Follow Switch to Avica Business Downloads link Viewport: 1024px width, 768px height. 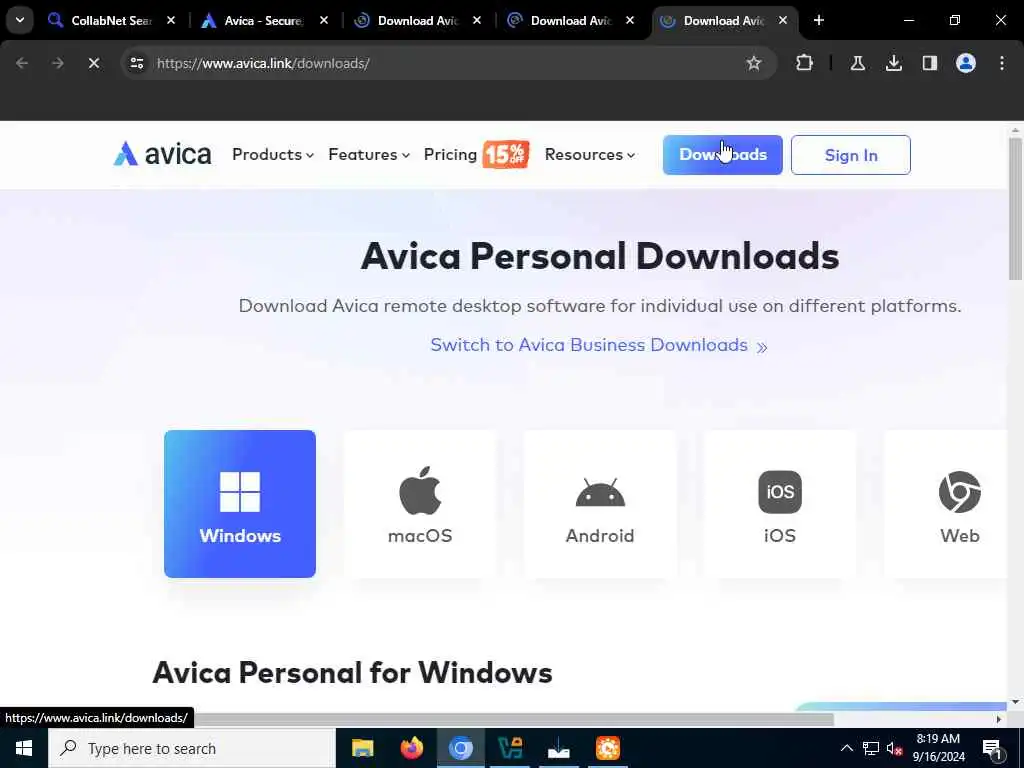598,345
